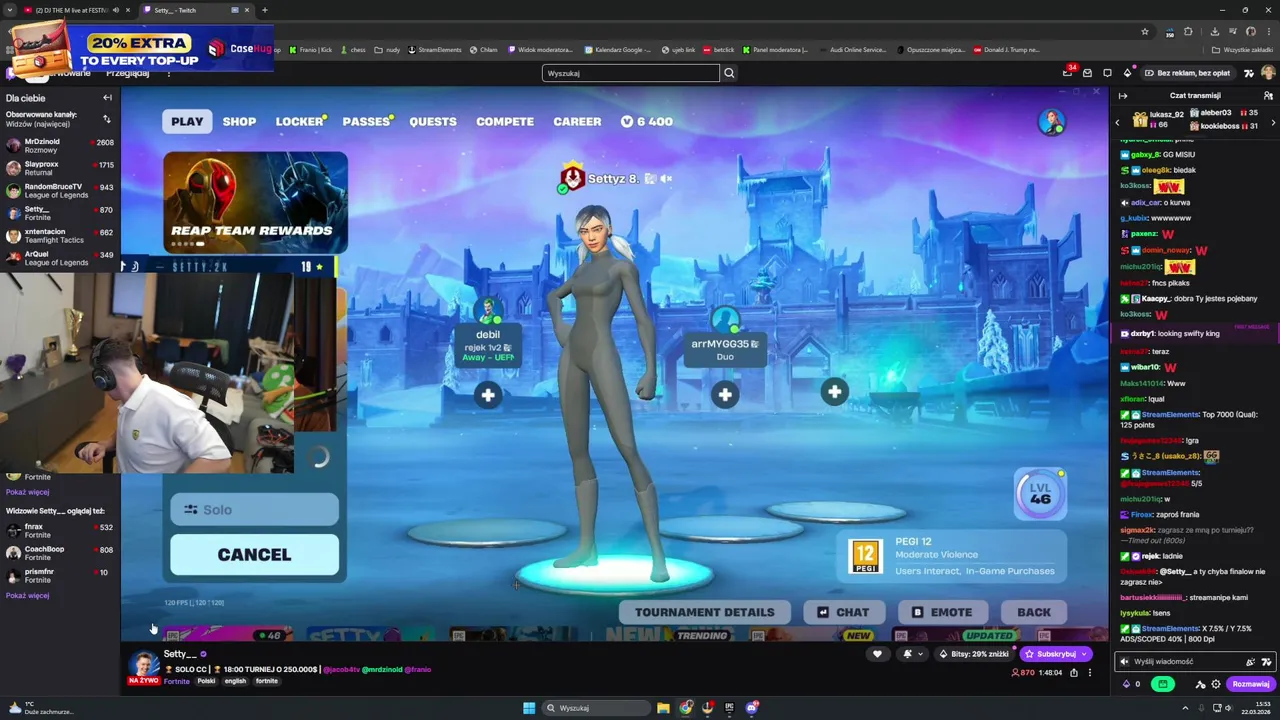The width and height of the screenshot is (1280, 720).
Task: Open Twitch notifications inbox with 34 badge
Action: [x=1068, y=73]
